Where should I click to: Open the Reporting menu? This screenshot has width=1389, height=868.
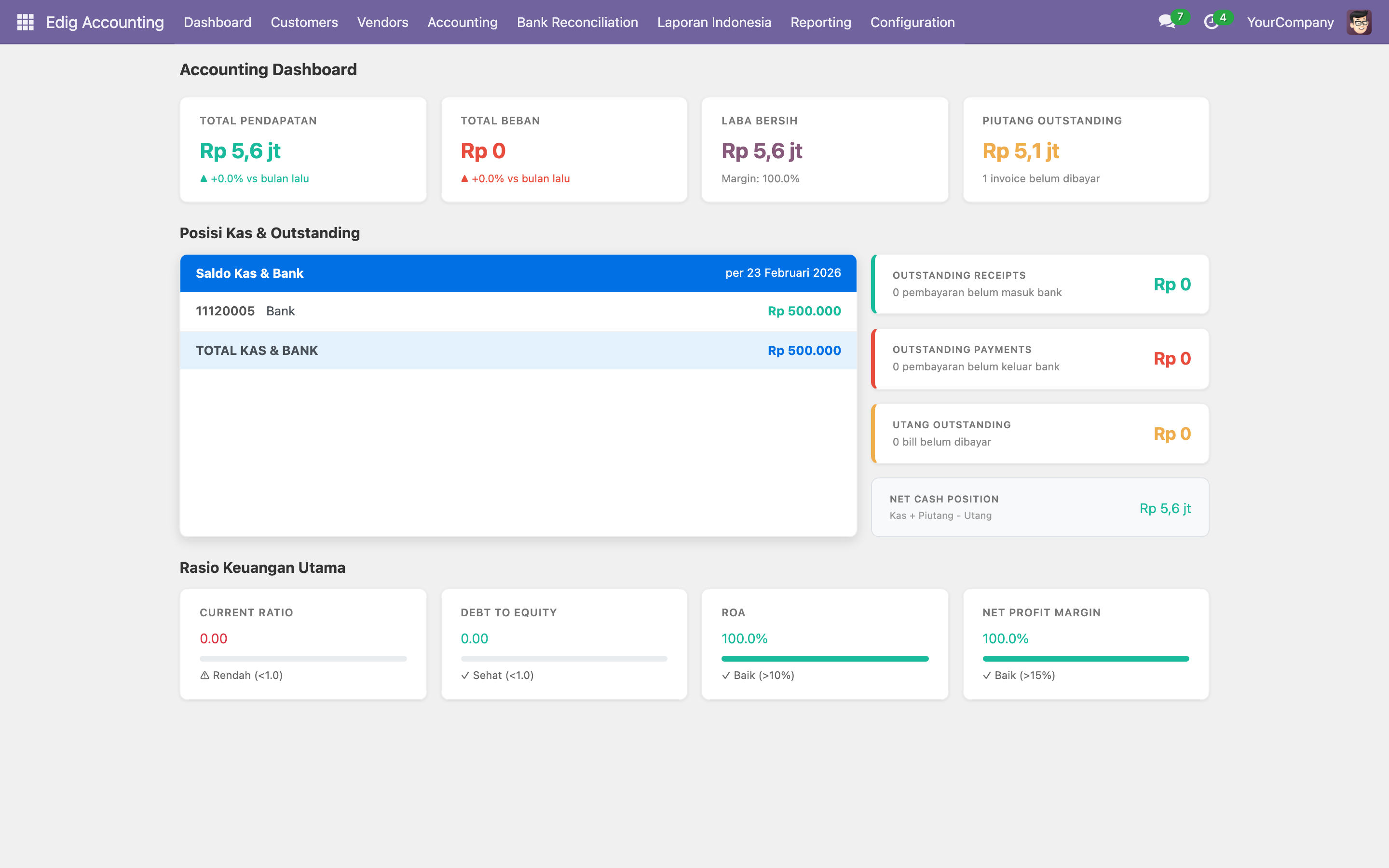tap(820, 22)
